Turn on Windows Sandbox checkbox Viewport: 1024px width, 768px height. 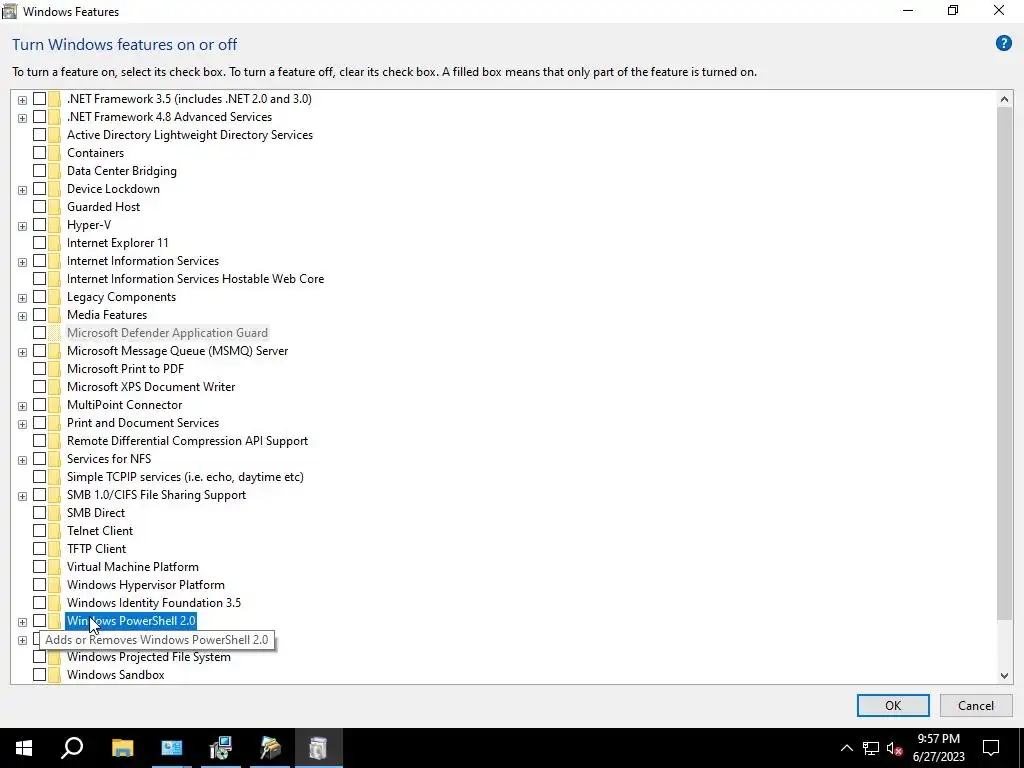coord(39,675)
